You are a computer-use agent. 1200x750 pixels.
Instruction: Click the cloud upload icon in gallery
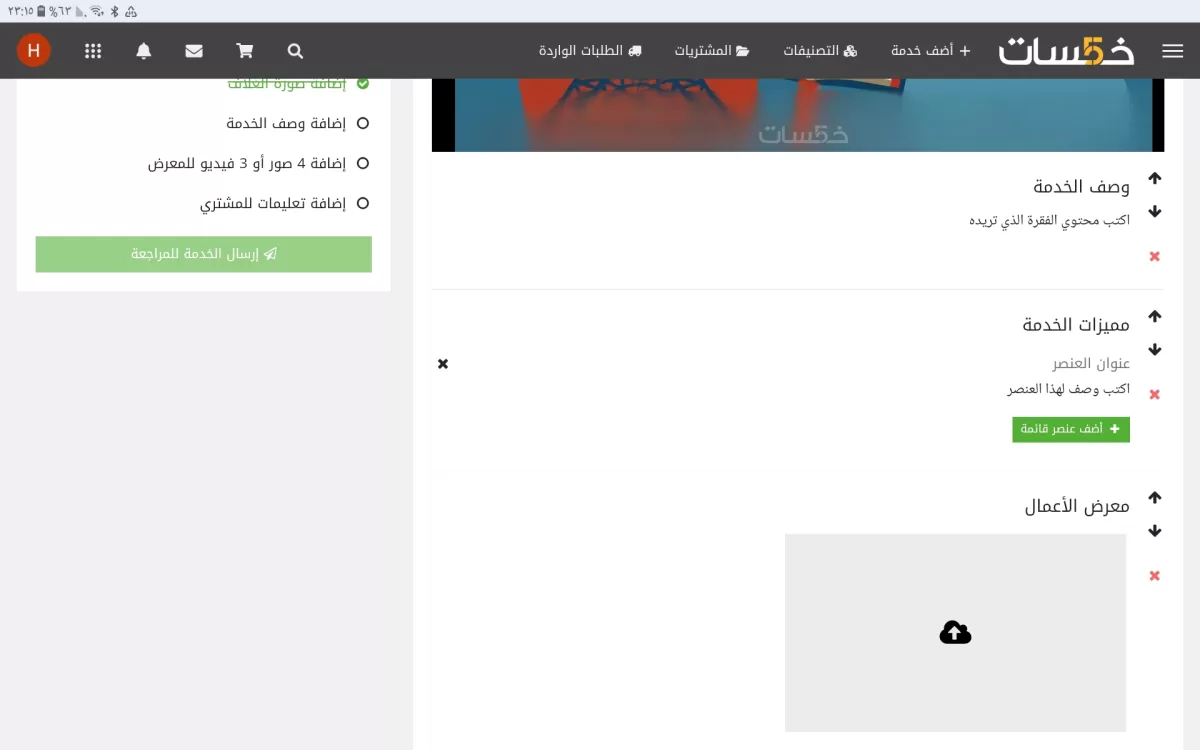955,632
